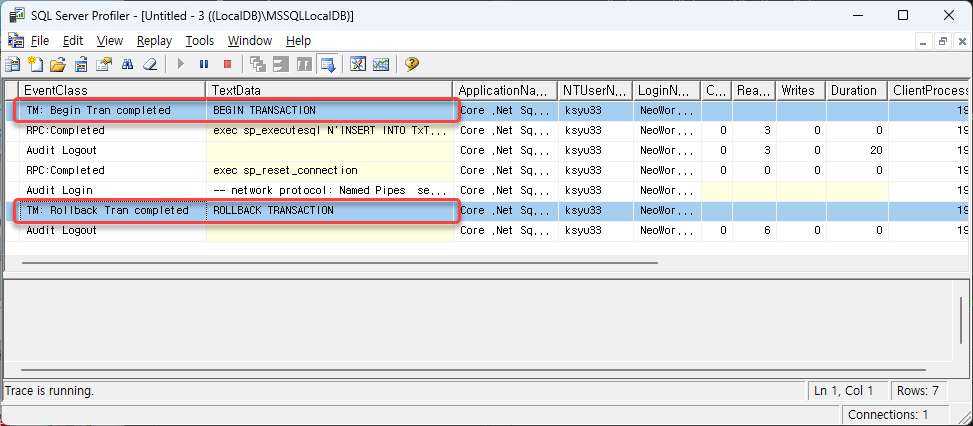Click the Duration column header
The height and width of the screenshot is (426, 973).
click(856, 90)
